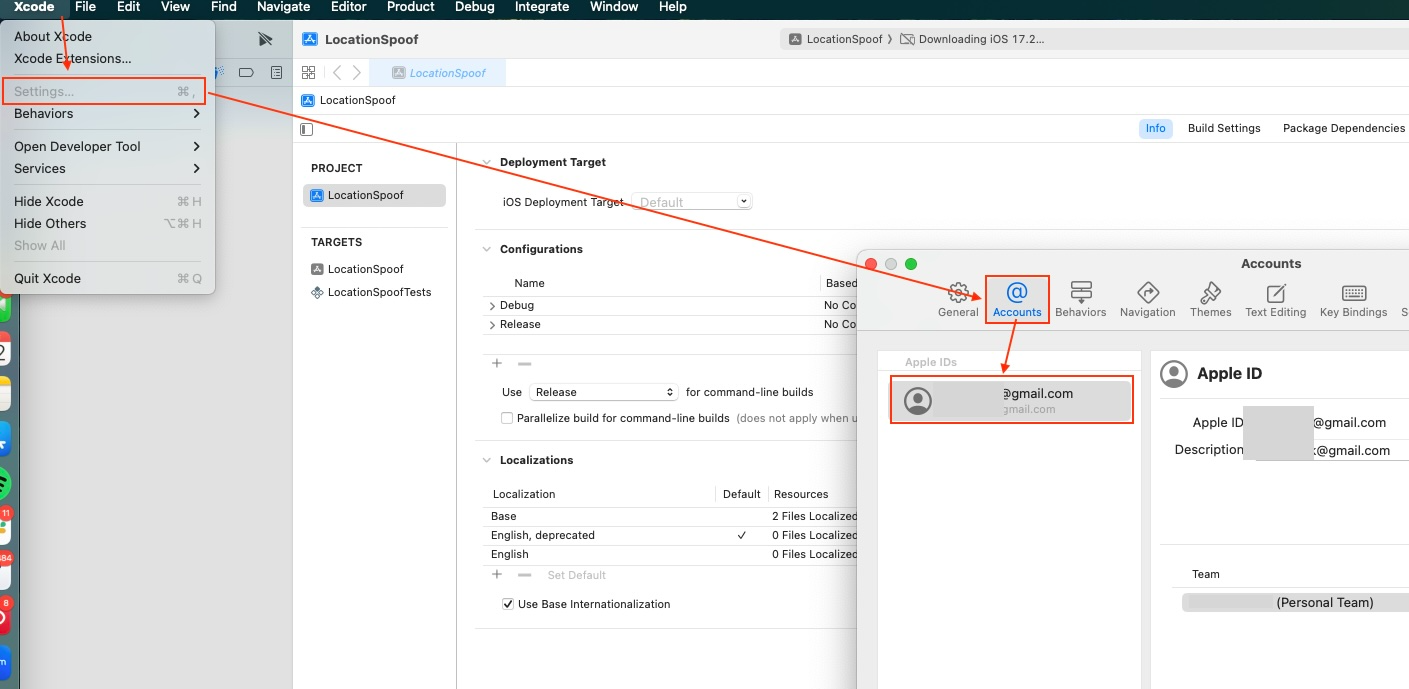Collapse the Localizations section
This screenshot has width=1409, height=689.
pos(487,460)
